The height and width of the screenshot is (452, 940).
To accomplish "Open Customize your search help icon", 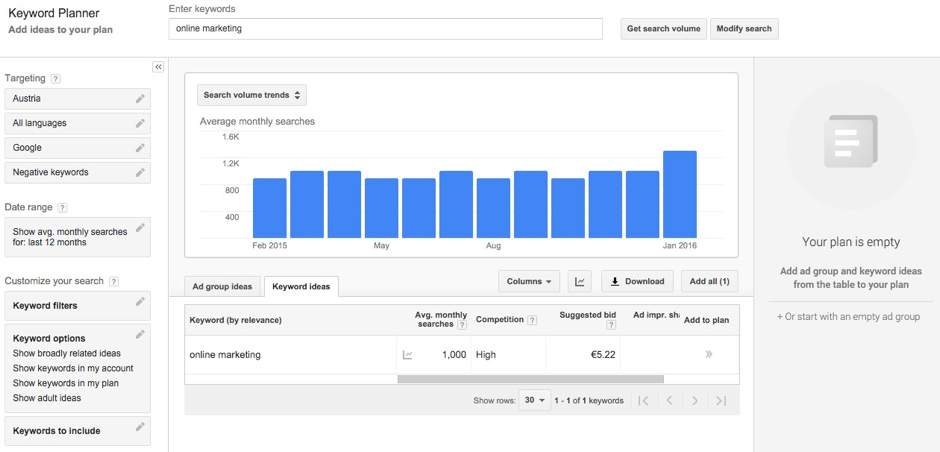I will pos(114,281).
